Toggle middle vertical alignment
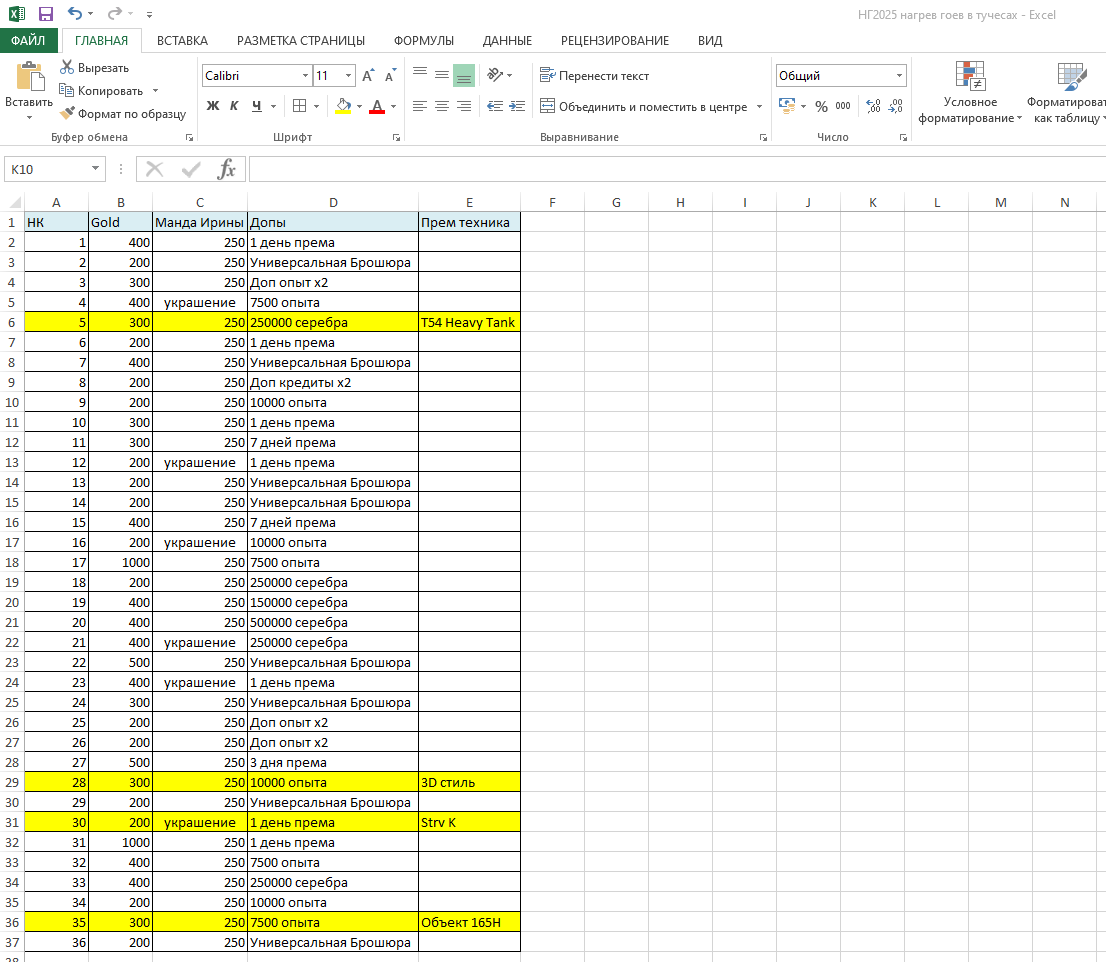Viewport: 1106px width, 962px height. tap(441, 76)
